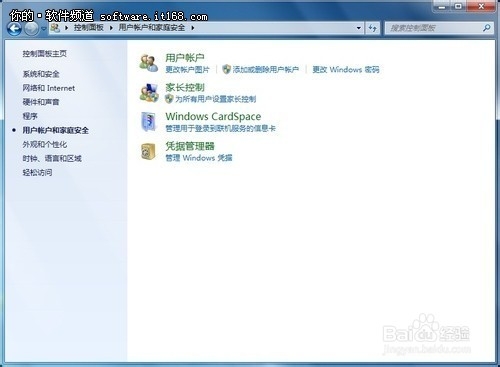Screen dimensions: 500x367
Task: Select 用户帐户和家庭安全 in the address breadcrumb
Action: coord(152,28)
